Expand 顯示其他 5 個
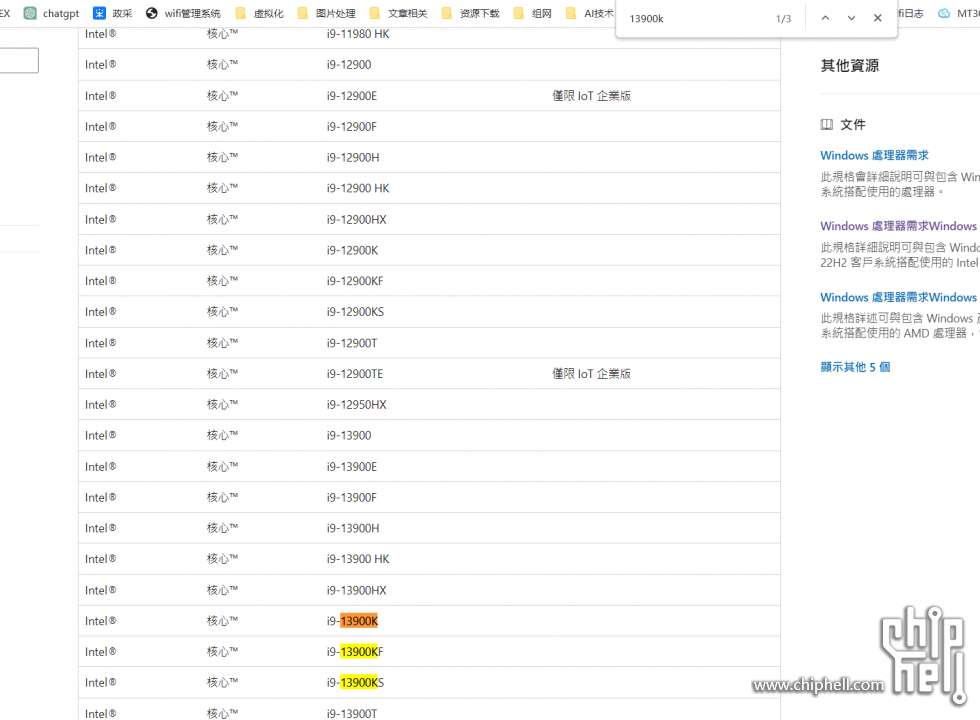Screen dimensions: 980x720 pyautogui.click(x=855, y=367)
